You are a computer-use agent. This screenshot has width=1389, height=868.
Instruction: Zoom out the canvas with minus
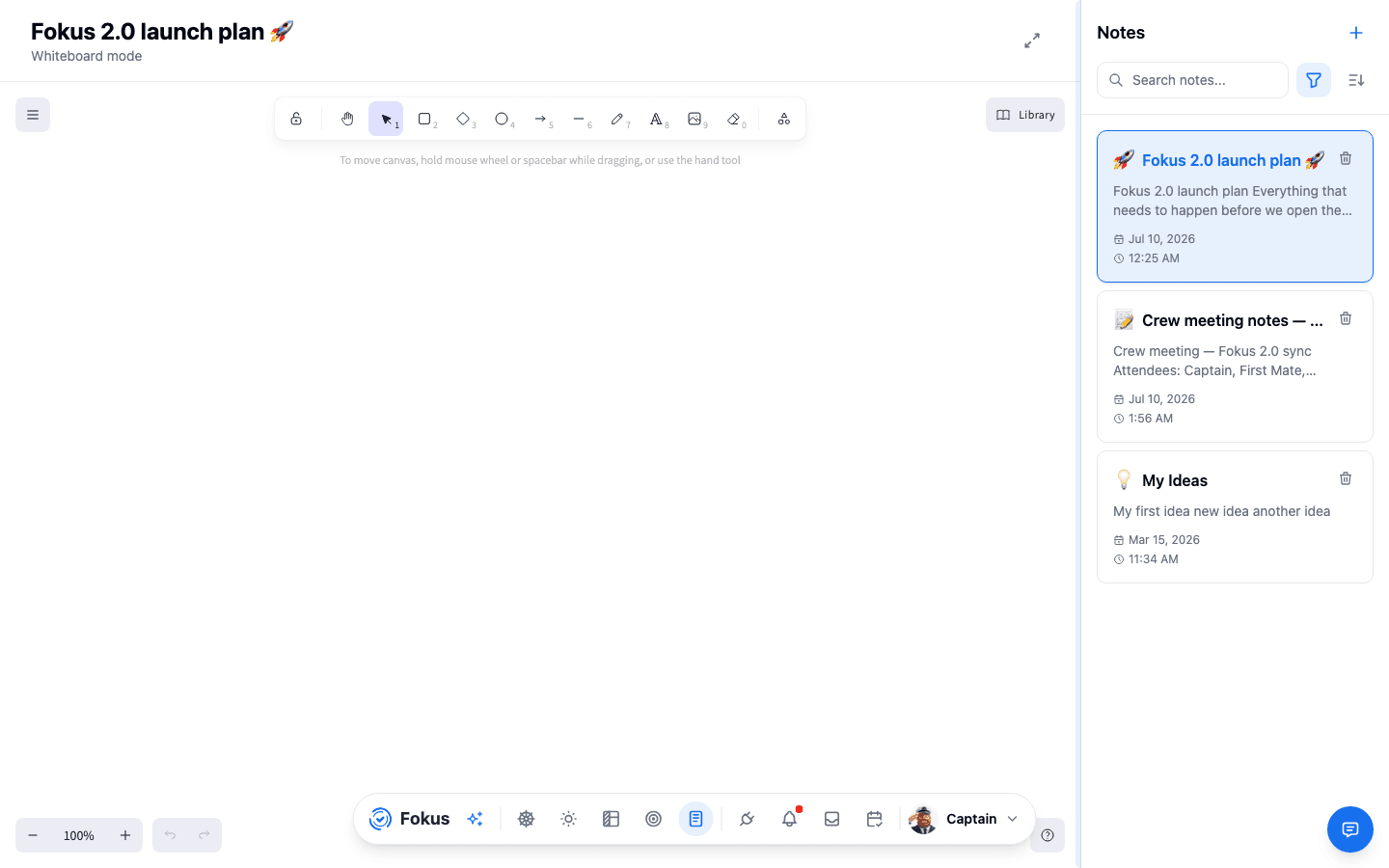(x=33, y=835)
